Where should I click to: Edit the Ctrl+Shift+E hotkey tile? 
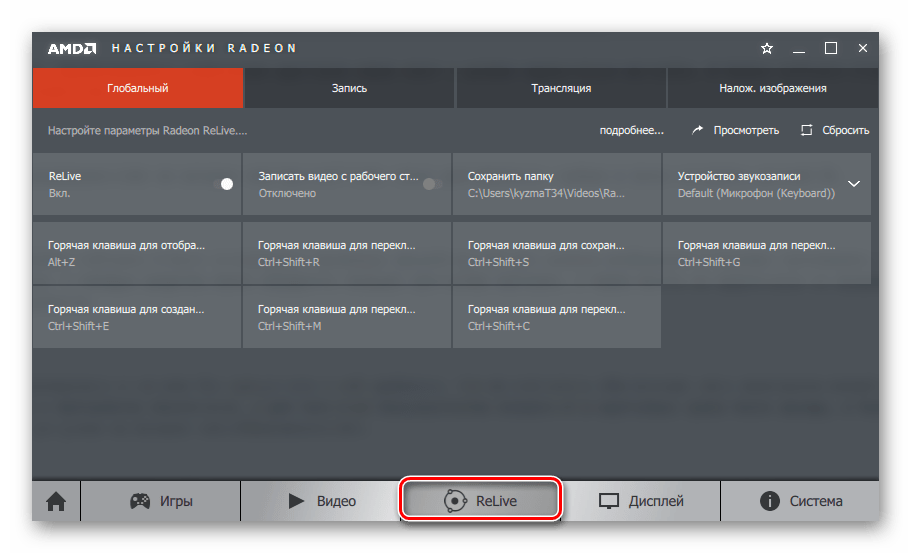pos(137,317)
